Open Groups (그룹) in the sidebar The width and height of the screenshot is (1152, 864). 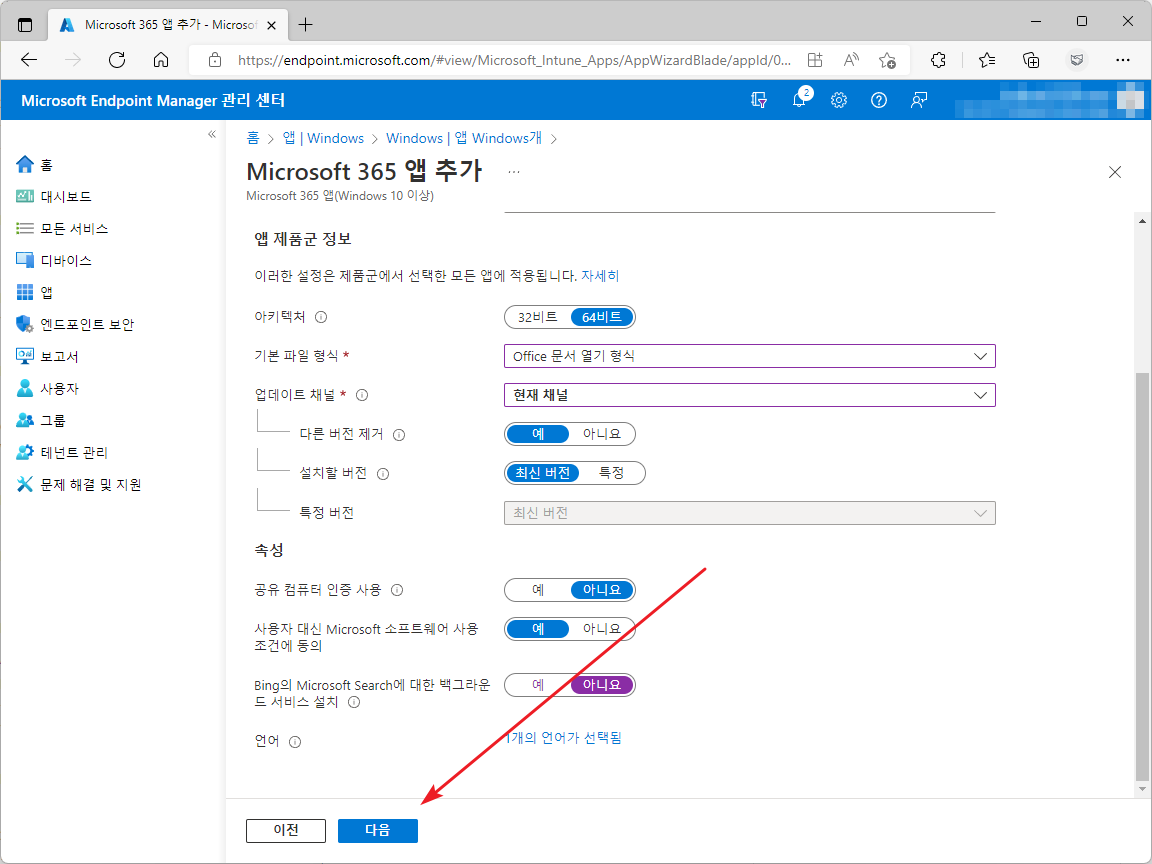40,420
